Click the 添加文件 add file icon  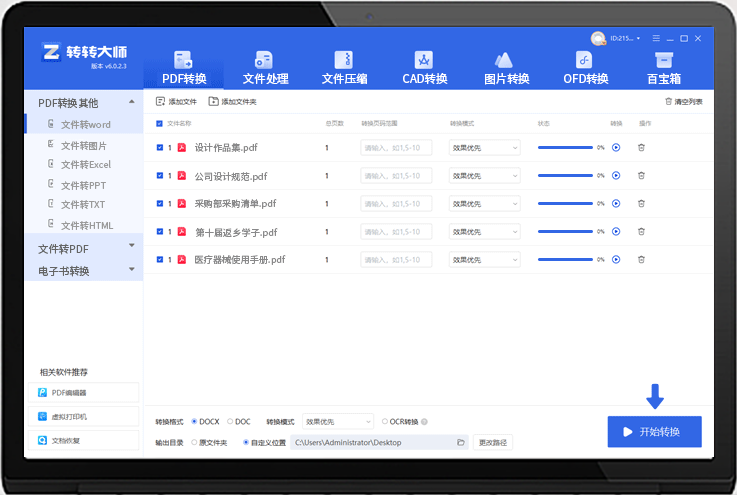(160, 102)
